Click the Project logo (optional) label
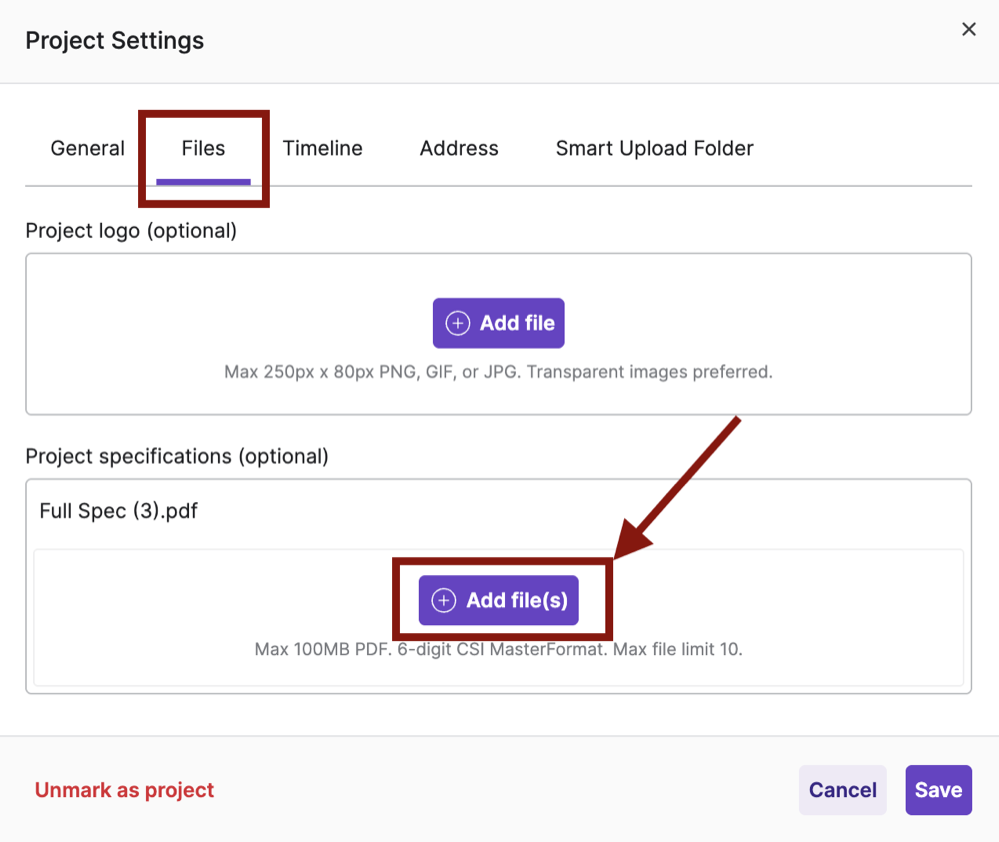The image size is (999, 842). coord(131,231)
